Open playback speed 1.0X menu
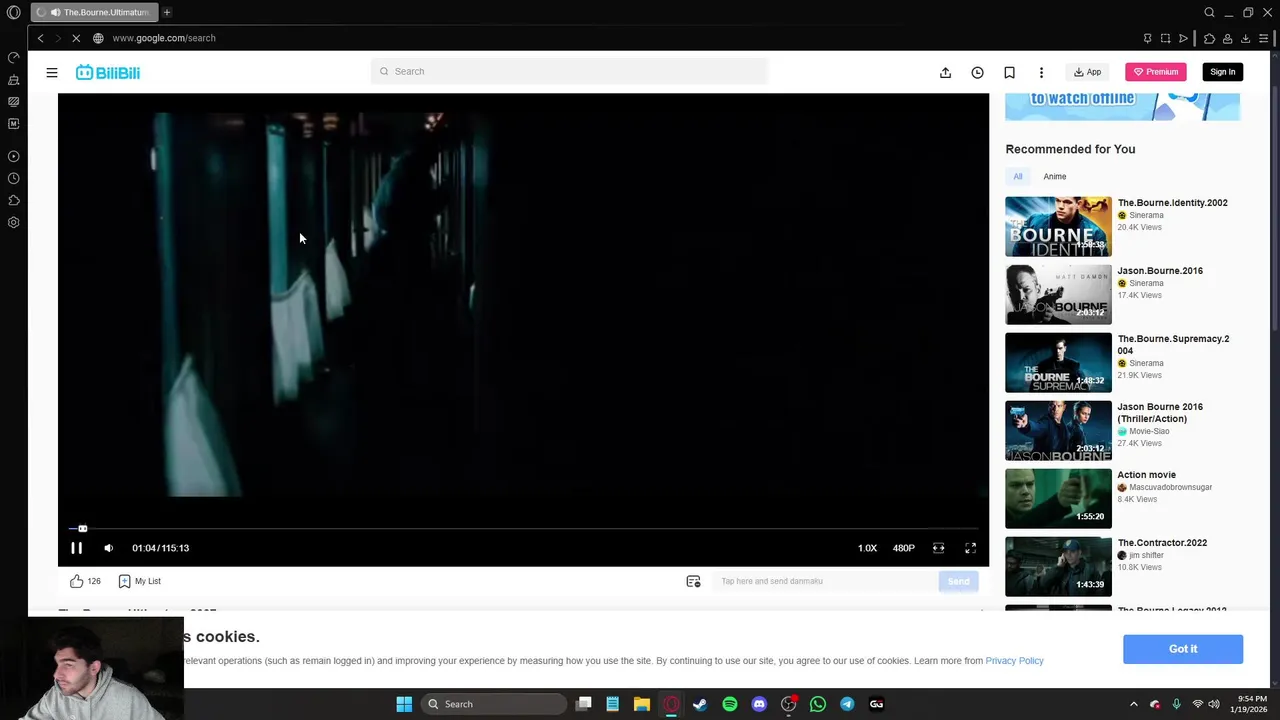The height and width of the screenshot is (720, 1280). point(867,548)
